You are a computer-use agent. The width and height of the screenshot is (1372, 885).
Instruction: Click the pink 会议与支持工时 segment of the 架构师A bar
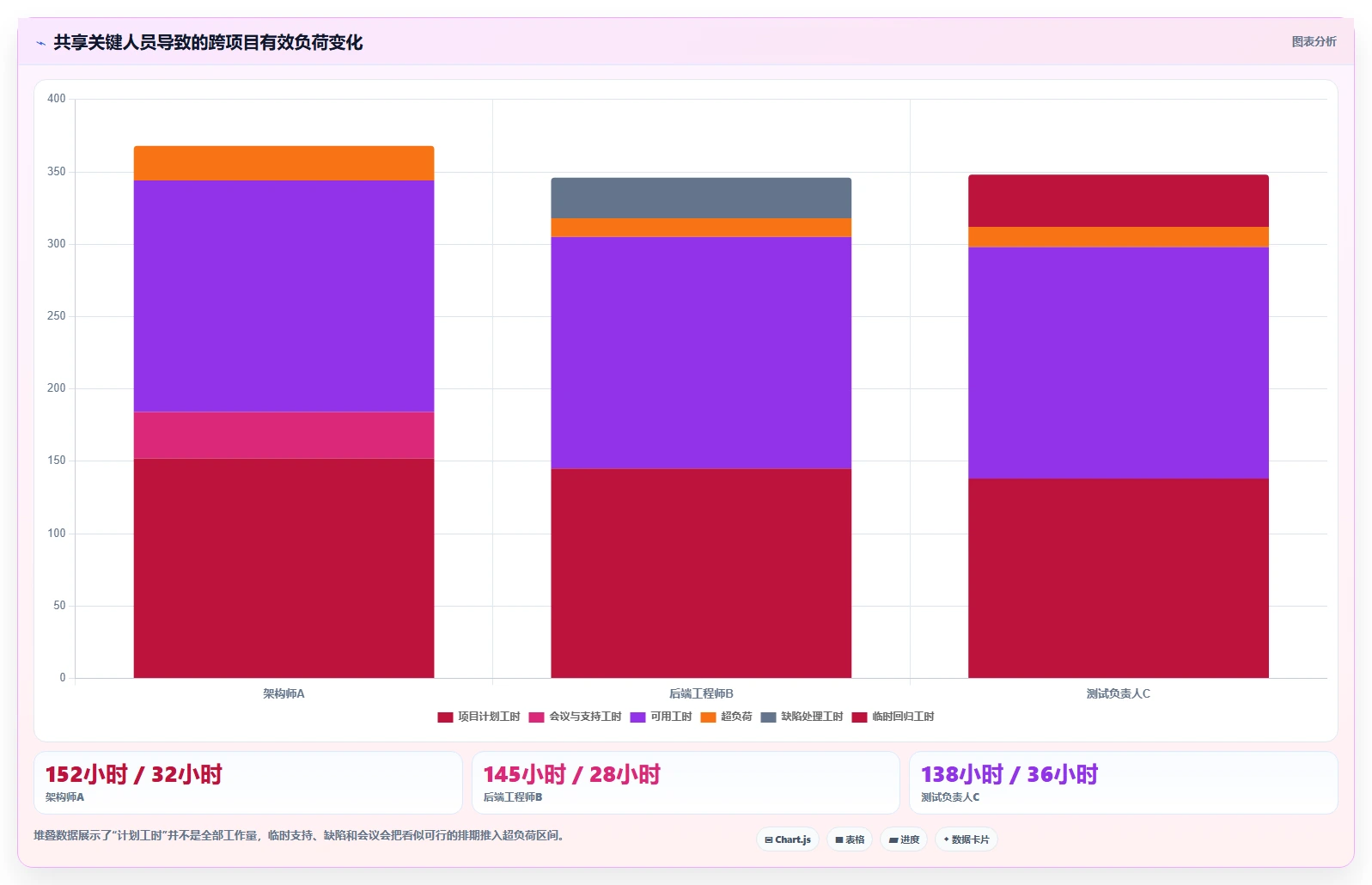point(284,436)
